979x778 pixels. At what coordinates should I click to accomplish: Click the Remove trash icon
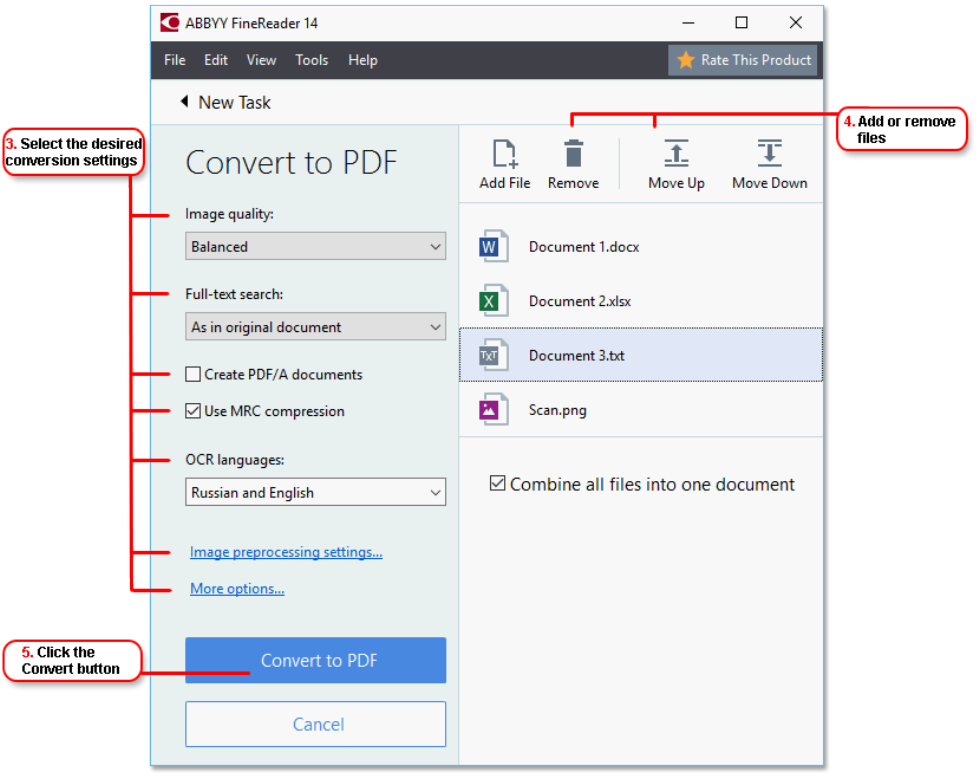click(x=573, y=154)
